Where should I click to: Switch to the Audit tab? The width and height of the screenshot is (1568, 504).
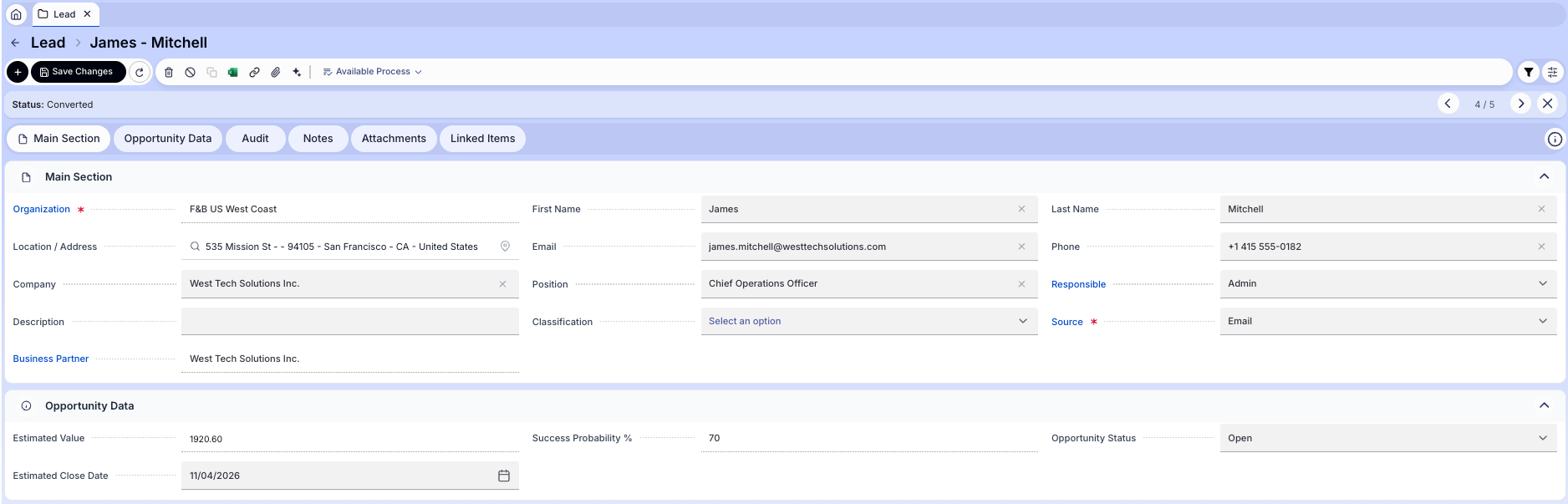(x=255, y=139)
